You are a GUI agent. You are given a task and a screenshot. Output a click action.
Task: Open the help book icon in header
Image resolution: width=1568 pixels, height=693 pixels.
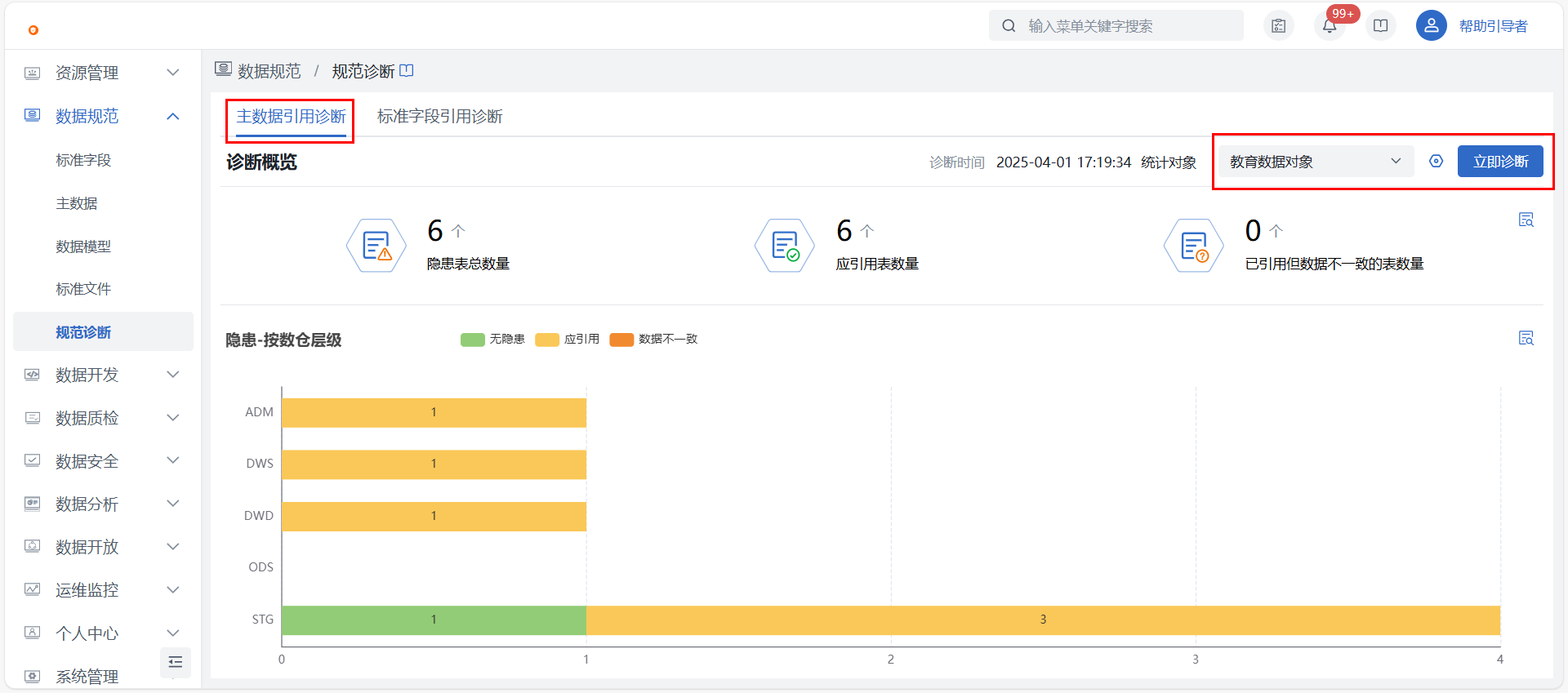click(1380, 26)
